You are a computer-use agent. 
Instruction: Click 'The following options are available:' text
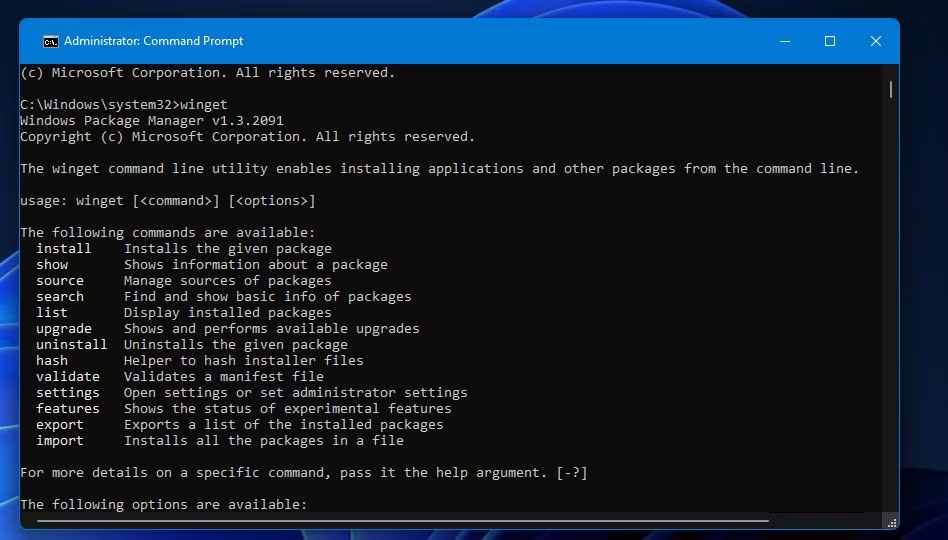(164, 504)
